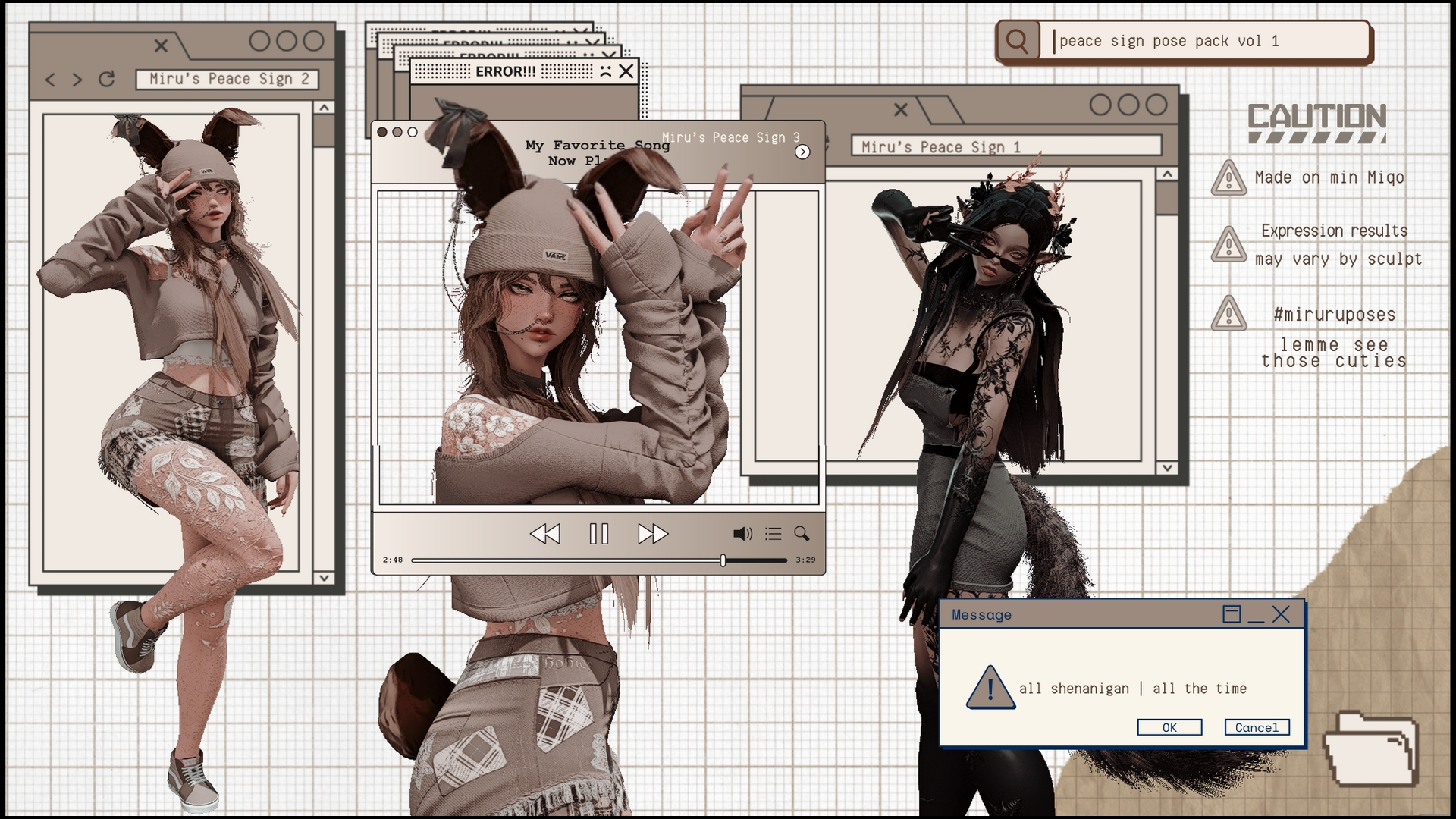The height and width of the screenshot is (819, 1456).
Task: Close the tab in Miru's Peace Sign 2 window
Action: 161,45
